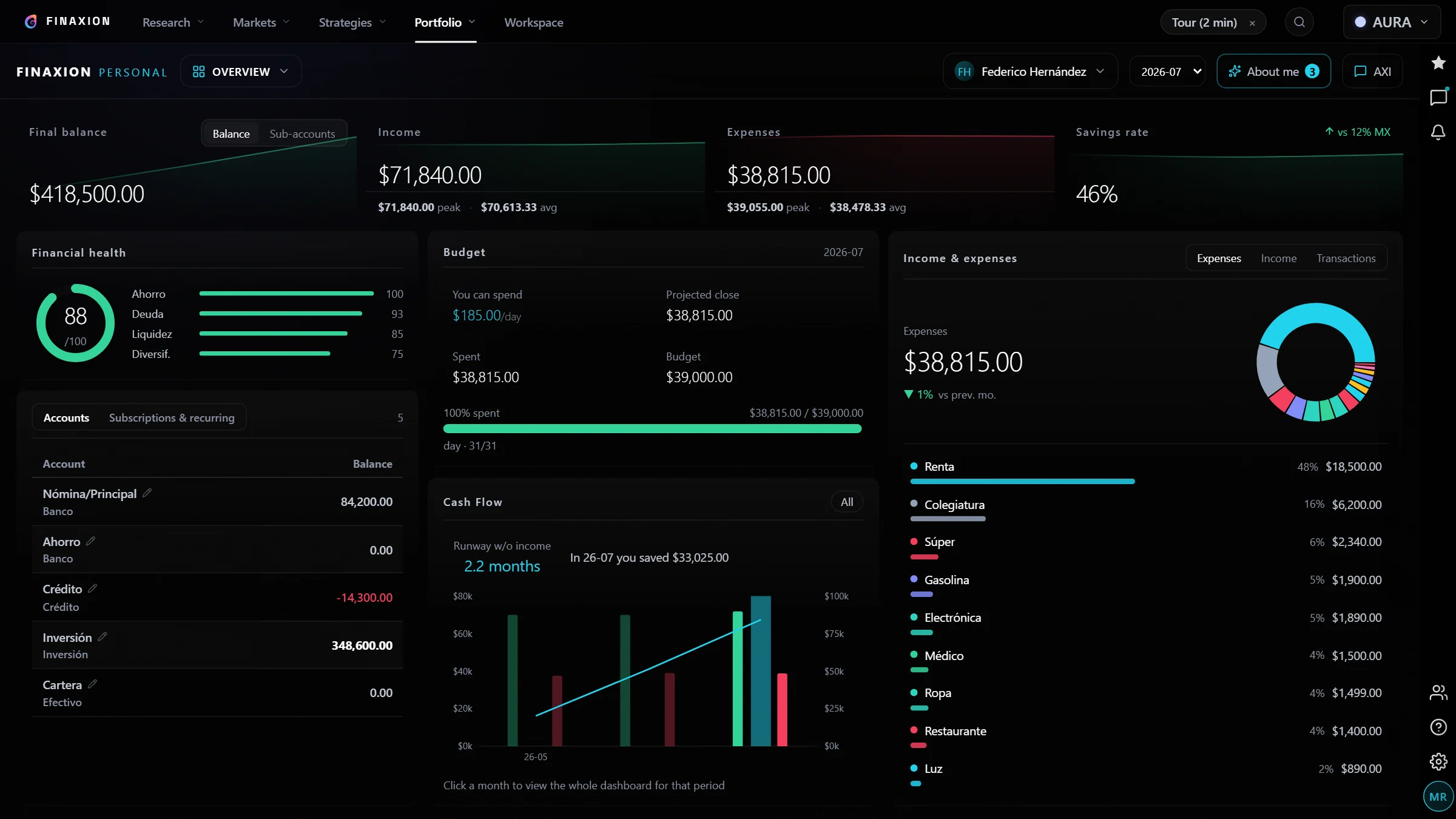
Task: Open the AXI assistant button
Action: tap(1372, 72)
